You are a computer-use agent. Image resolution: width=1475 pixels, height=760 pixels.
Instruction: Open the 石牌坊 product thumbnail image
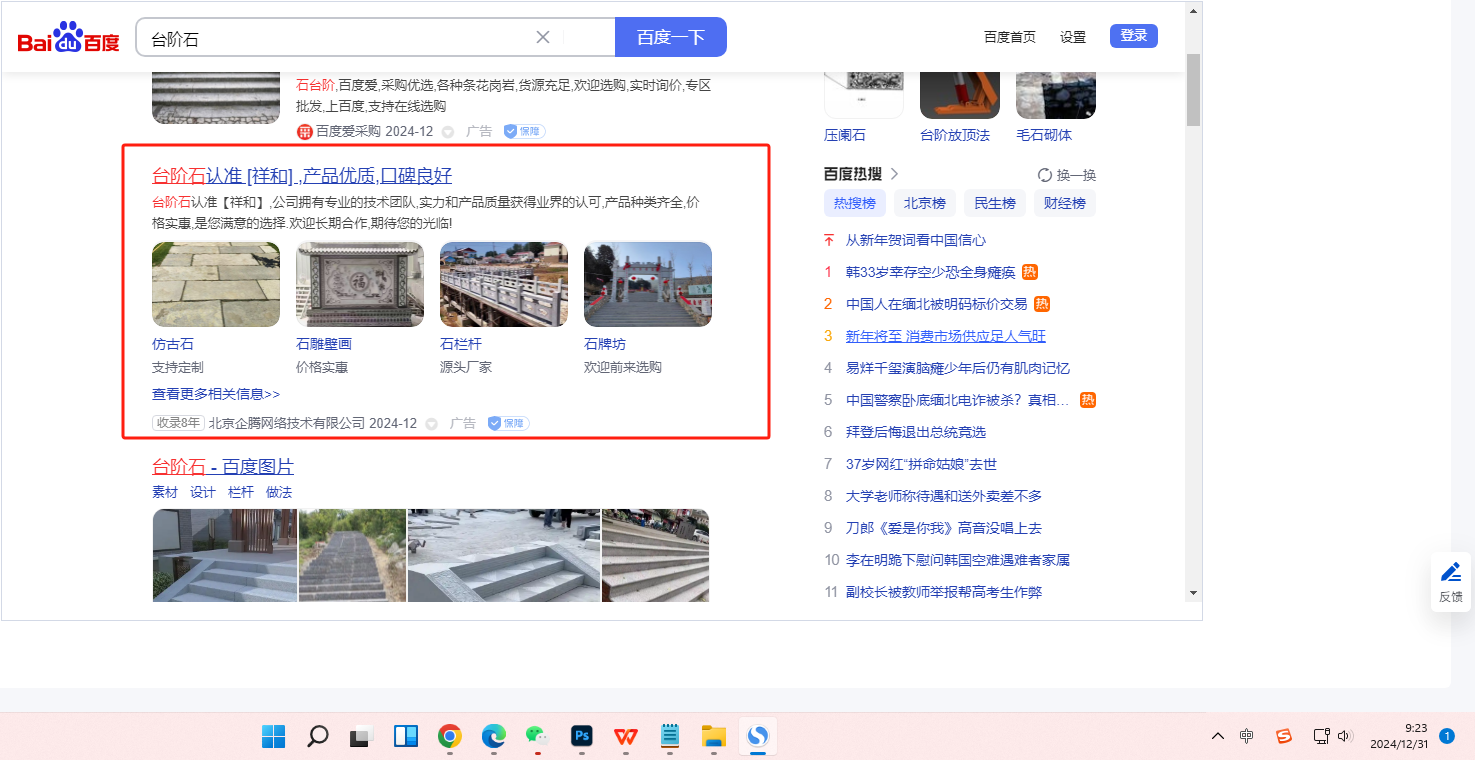click(x=648, y=285)
